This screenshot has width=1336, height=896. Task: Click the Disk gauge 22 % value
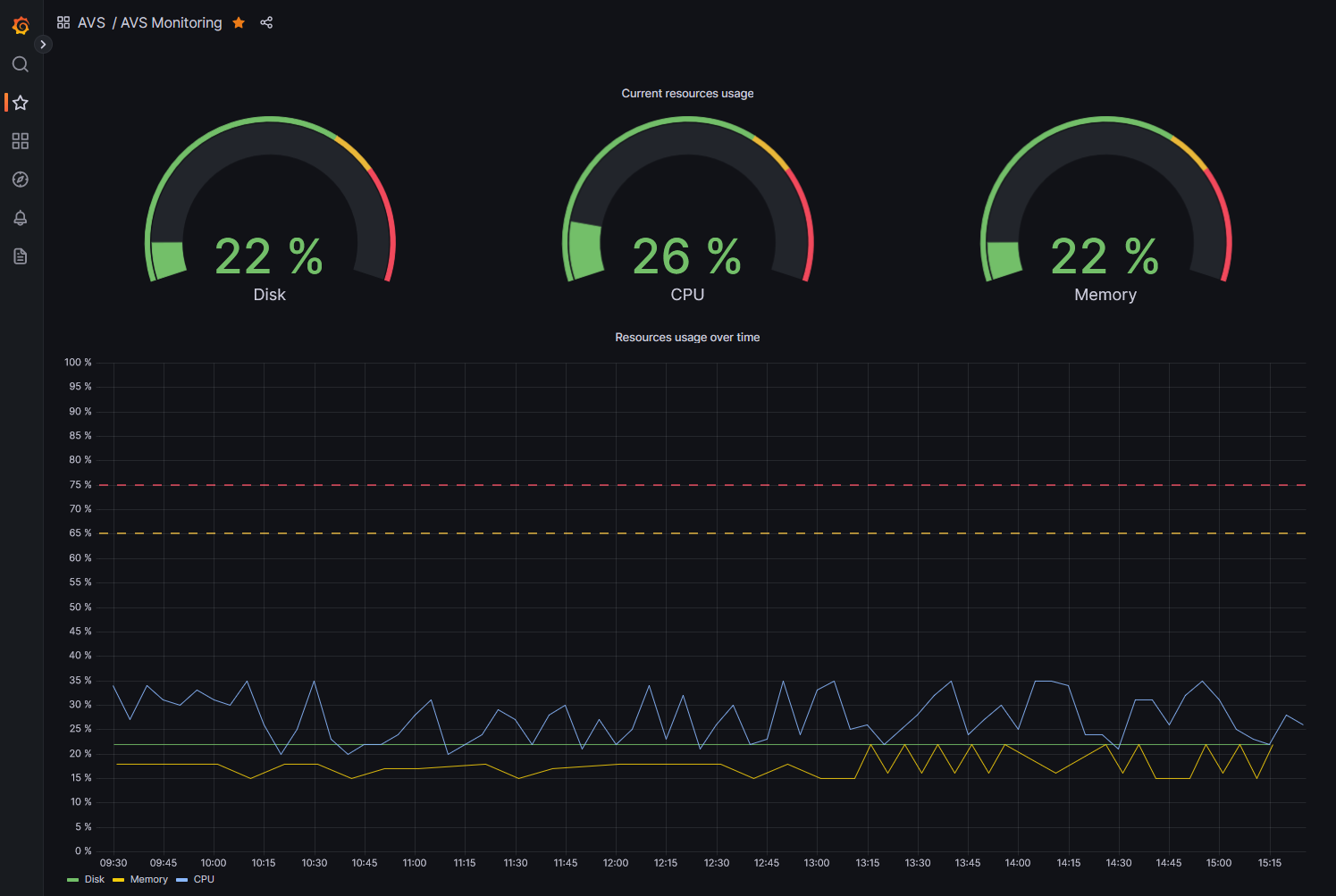coord(269,256)
